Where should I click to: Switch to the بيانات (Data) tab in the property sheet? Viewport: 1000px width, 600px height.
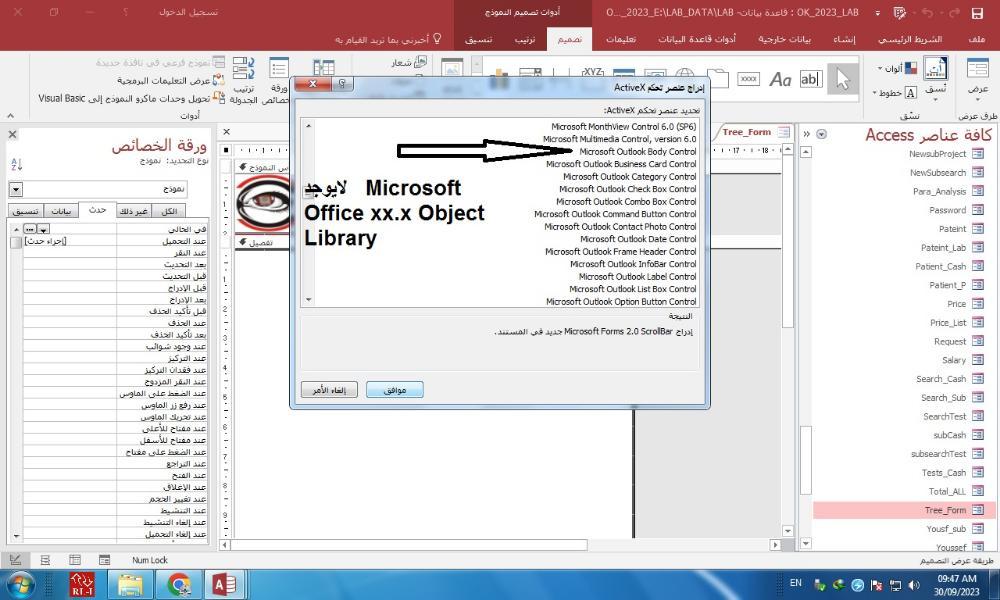pos(61,211)
